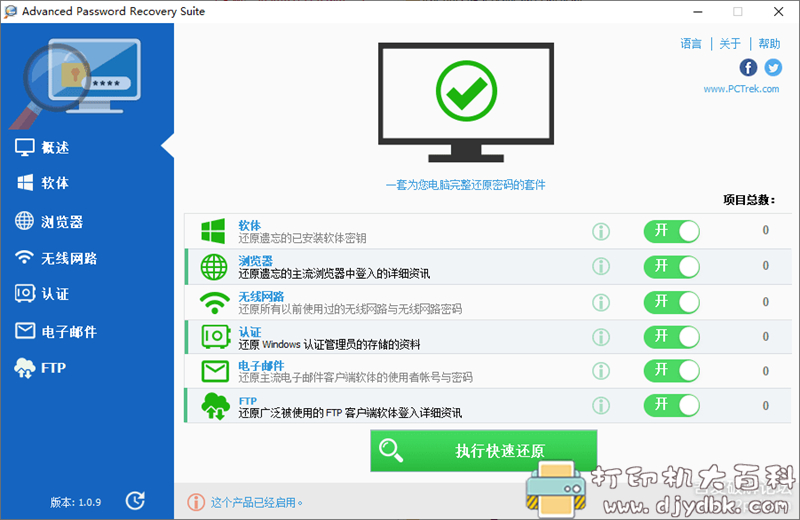
Task: Click the large monitor checkmark image
Action: point(466,102)
